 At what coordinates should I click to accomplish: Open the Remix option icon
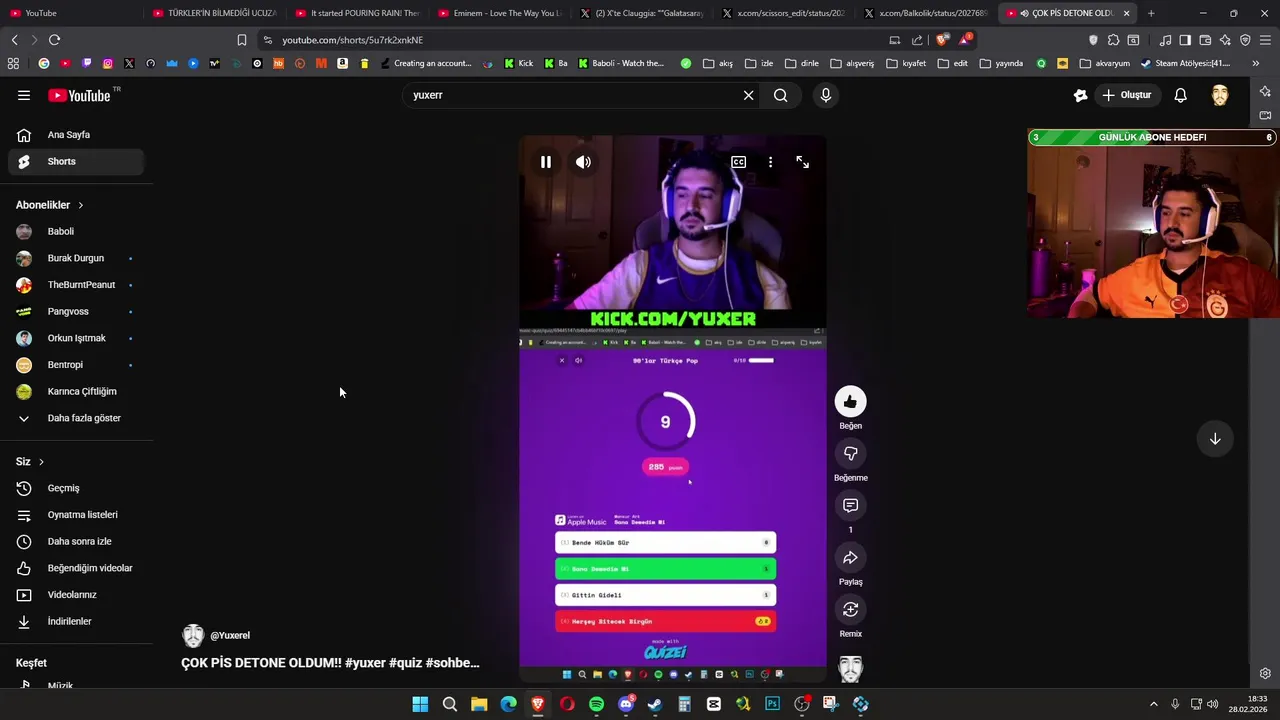[850, 610]
